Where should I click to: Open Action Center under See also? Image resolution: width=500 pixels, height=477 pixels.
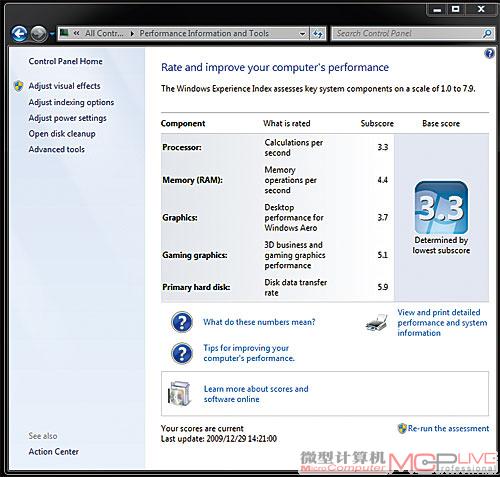coord(53,452)
